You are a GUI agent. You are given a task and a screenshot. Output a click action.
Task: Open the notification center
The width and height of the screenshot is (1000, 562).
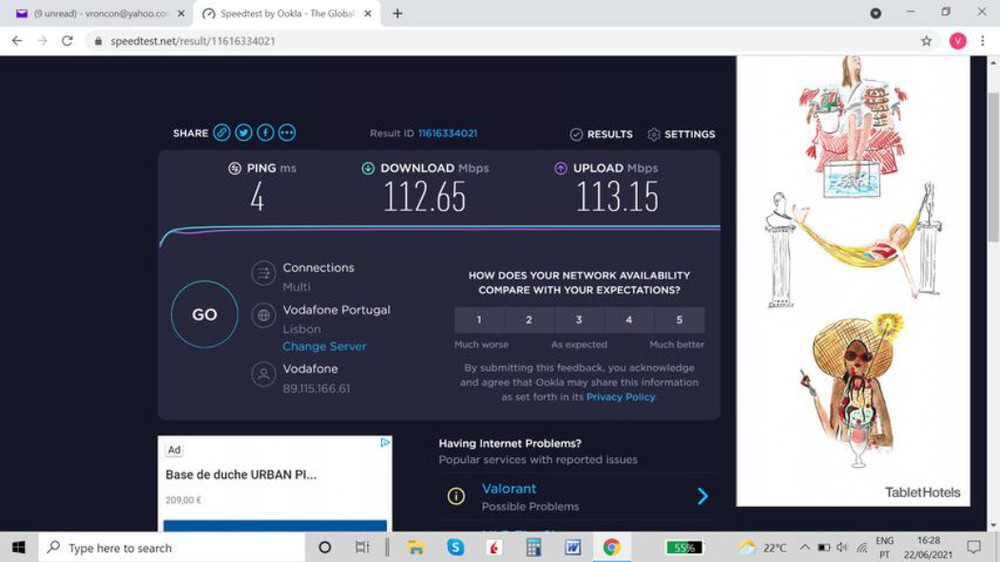tap(973, 547)
